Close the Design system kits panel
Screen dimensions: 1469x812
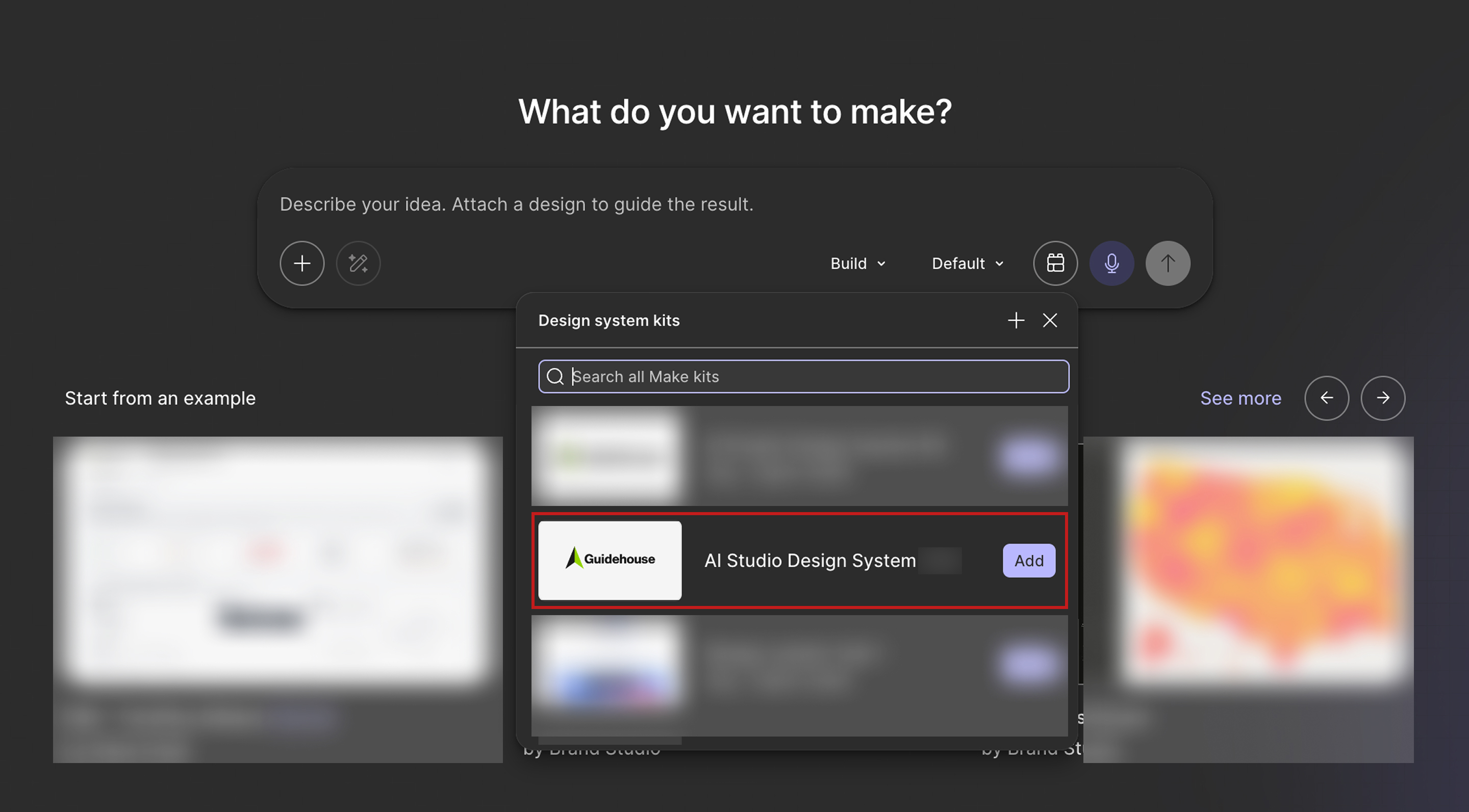coord(1050,320)
